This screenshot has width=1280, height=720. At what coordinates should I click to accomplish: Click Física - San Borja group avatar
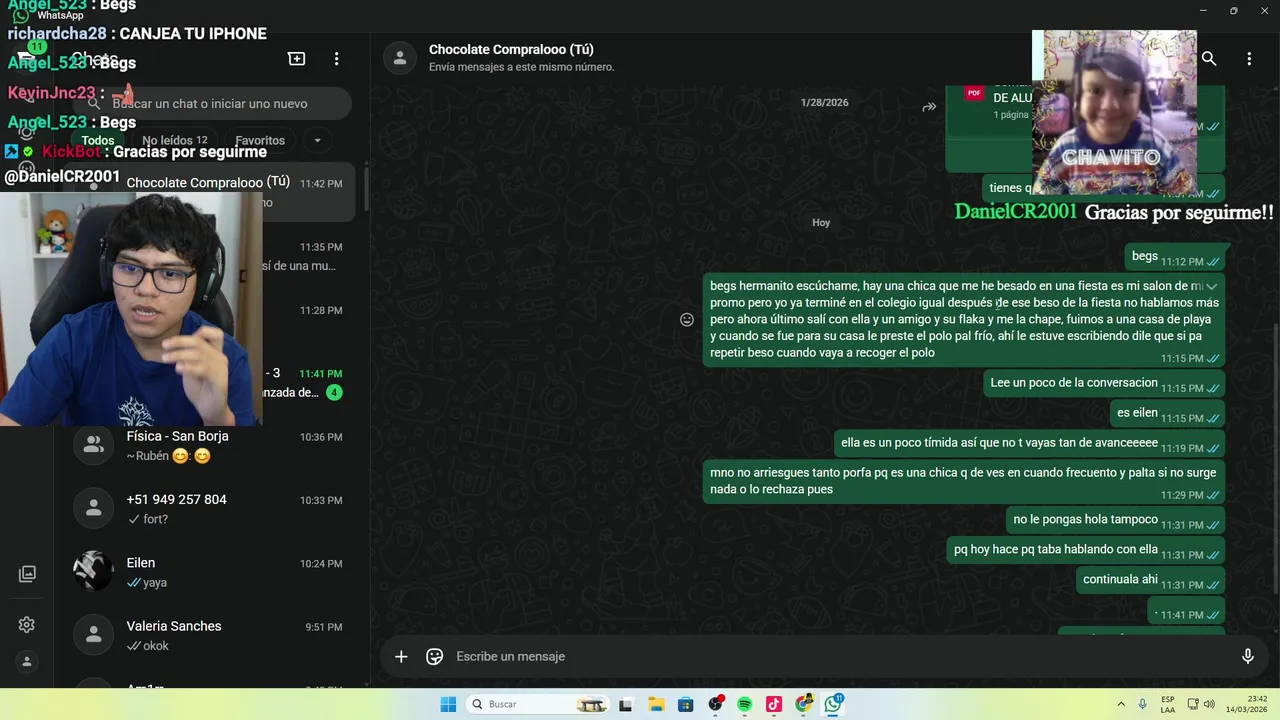point(93,445)
